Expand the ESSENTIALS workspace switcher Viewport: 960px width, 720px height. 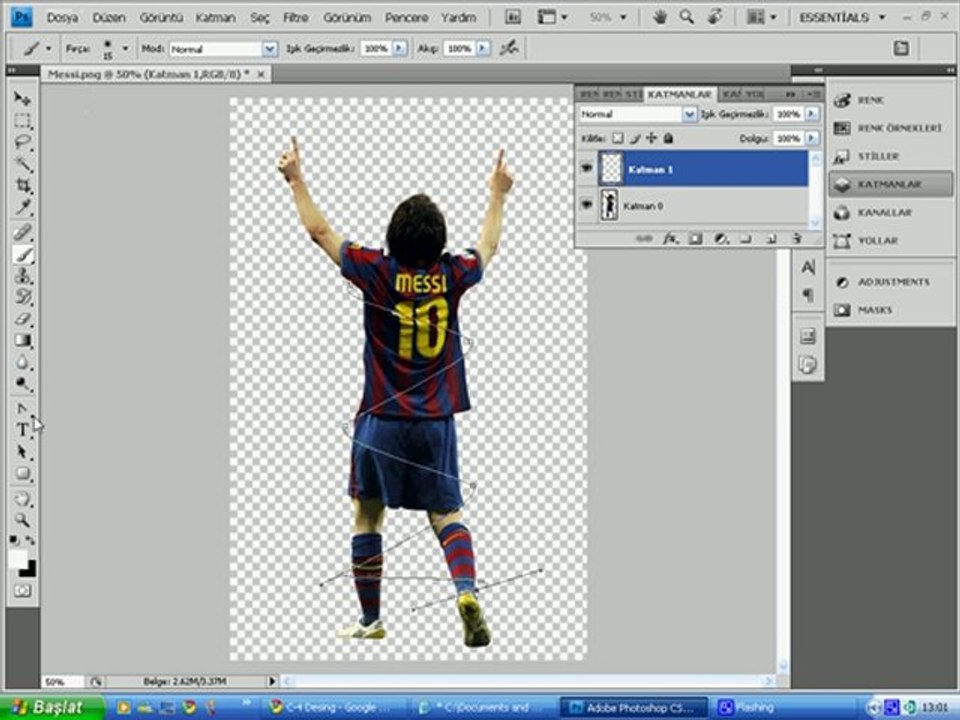click(842, 17)
